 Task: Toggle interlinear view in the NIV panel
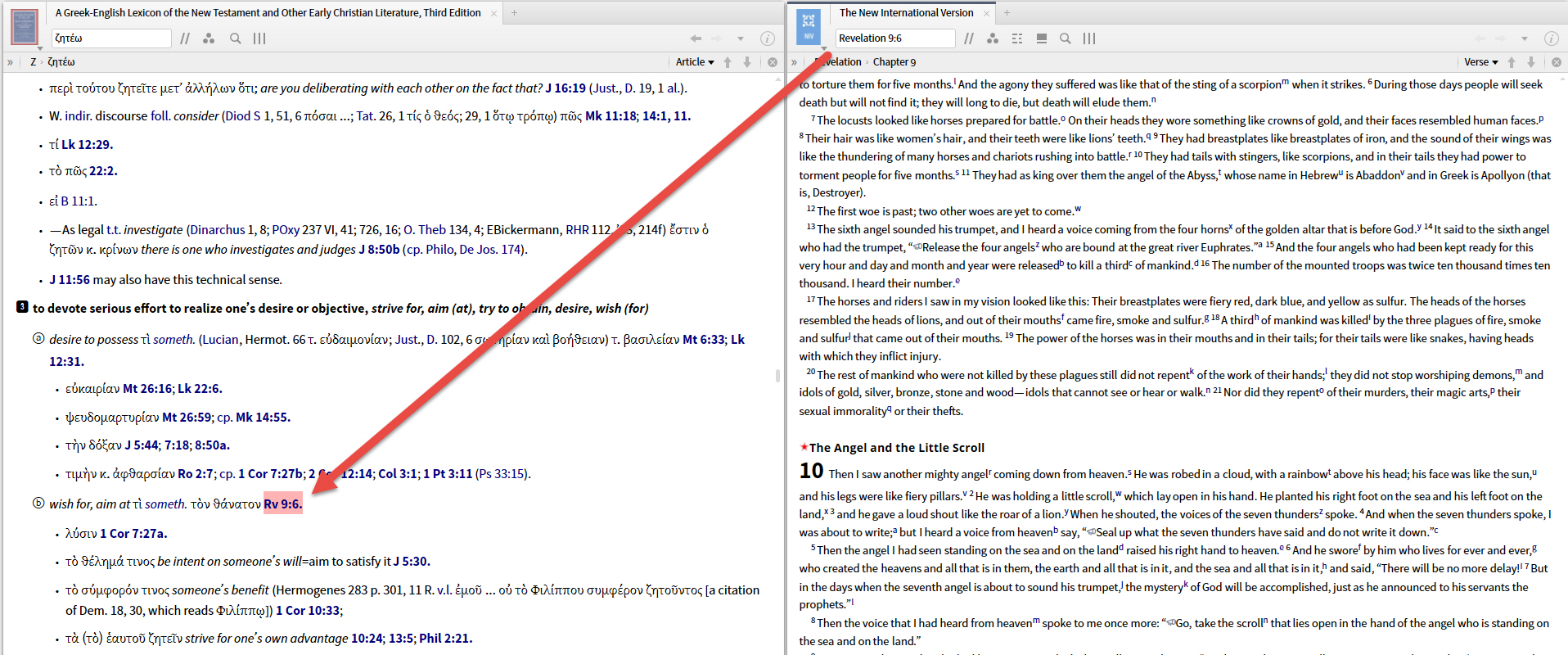[x=1017, y=38]
